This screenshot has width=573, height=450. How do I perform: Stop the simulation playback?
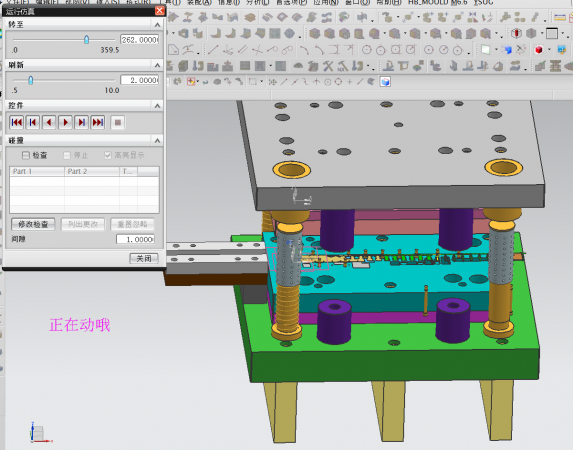(118, 122)
